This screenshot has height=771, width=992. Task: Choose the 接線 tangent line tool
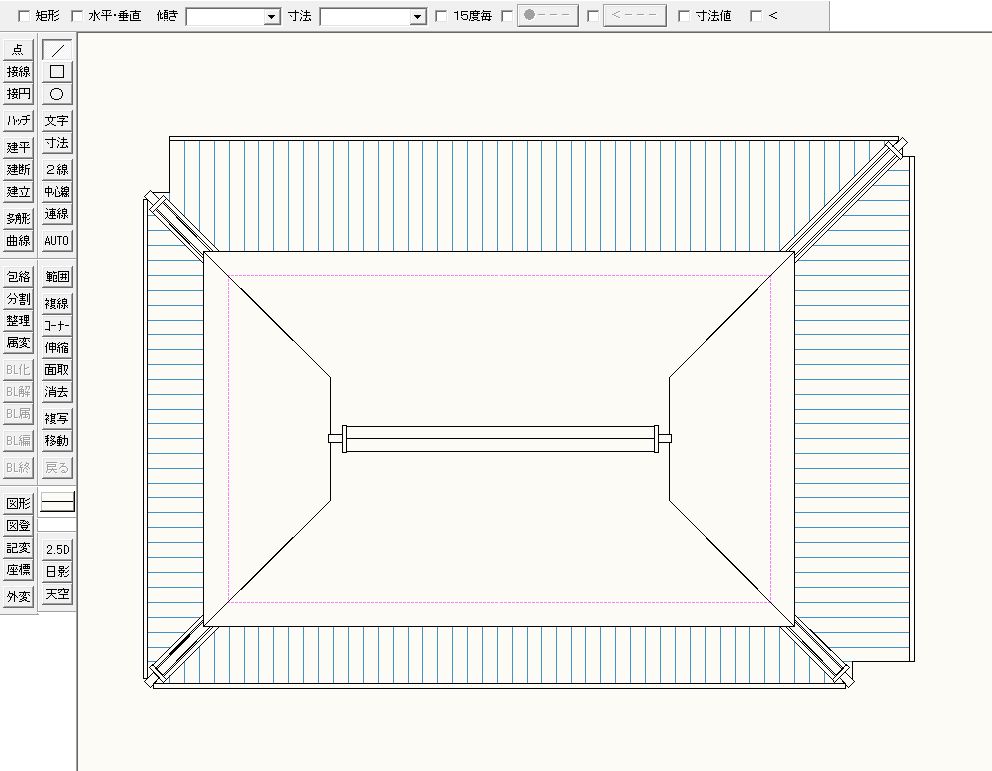pos(18,71)
